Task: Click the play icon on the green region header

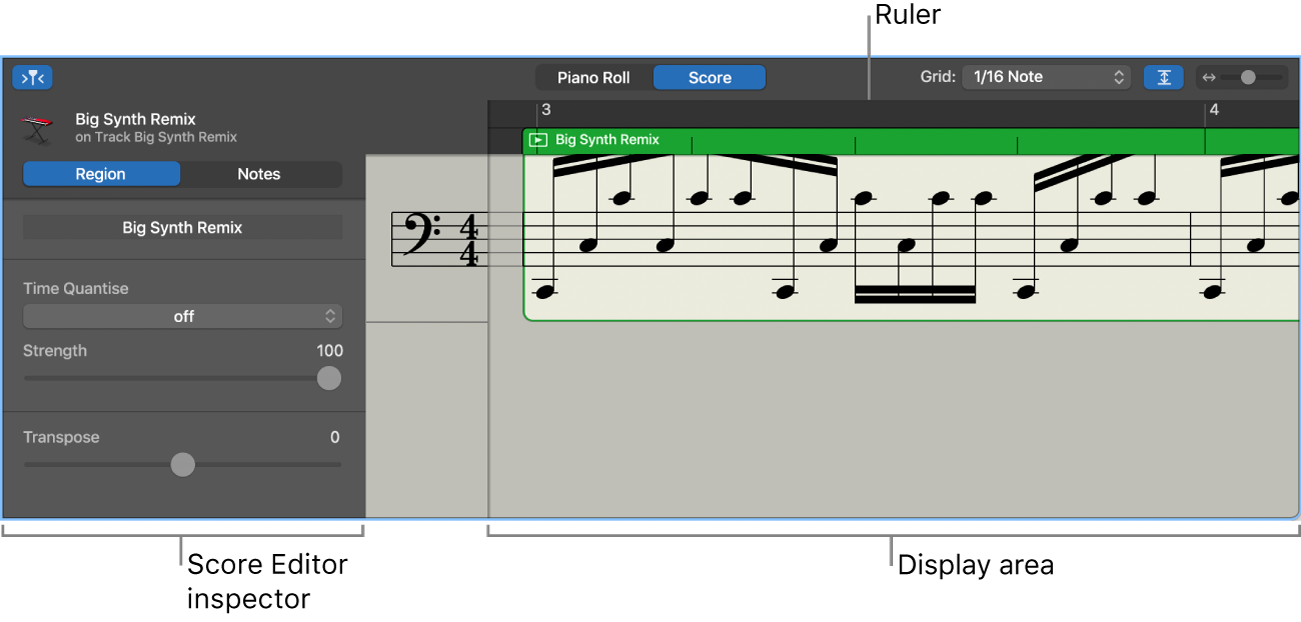Action: tap(538, 140)
